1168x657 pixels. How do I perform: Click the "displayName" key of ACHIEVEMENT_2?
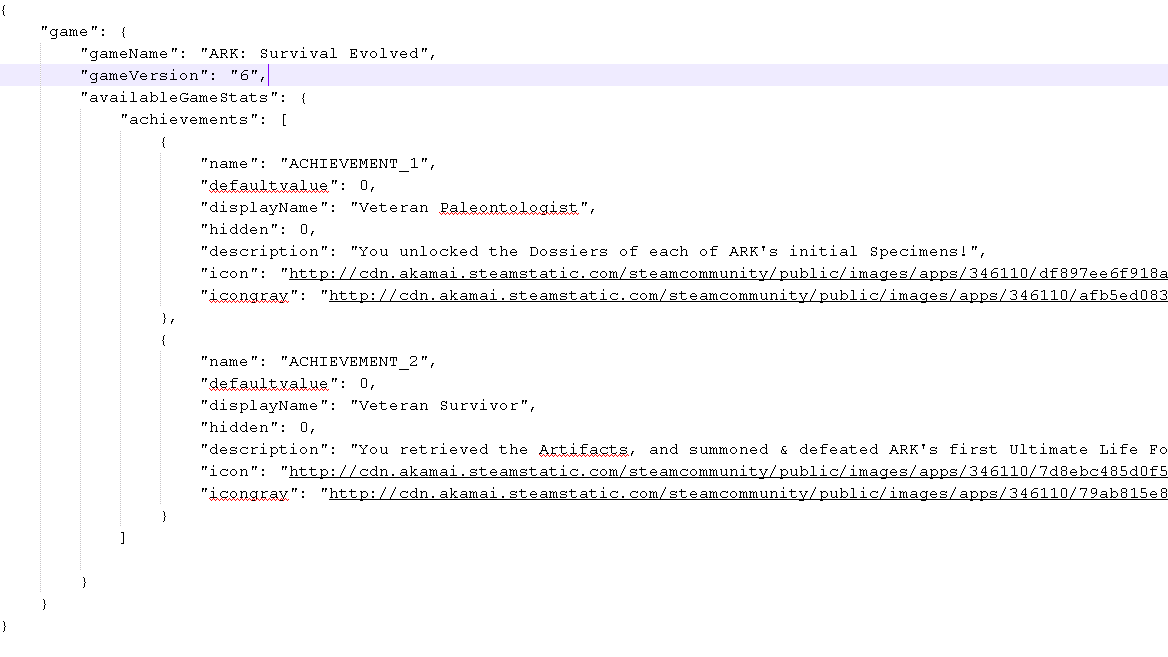[263, 405]
